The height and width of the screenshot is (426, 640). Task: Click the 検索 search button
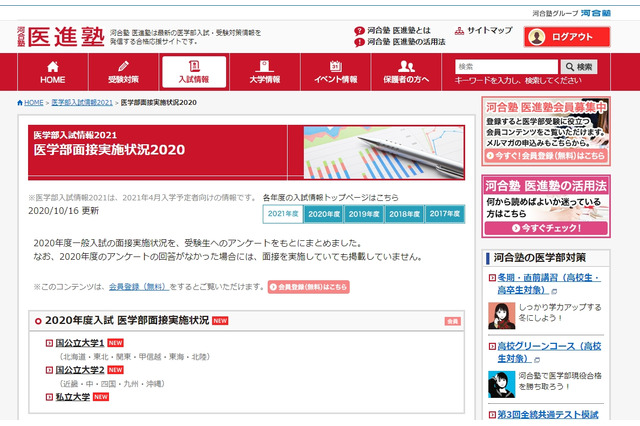579,67
